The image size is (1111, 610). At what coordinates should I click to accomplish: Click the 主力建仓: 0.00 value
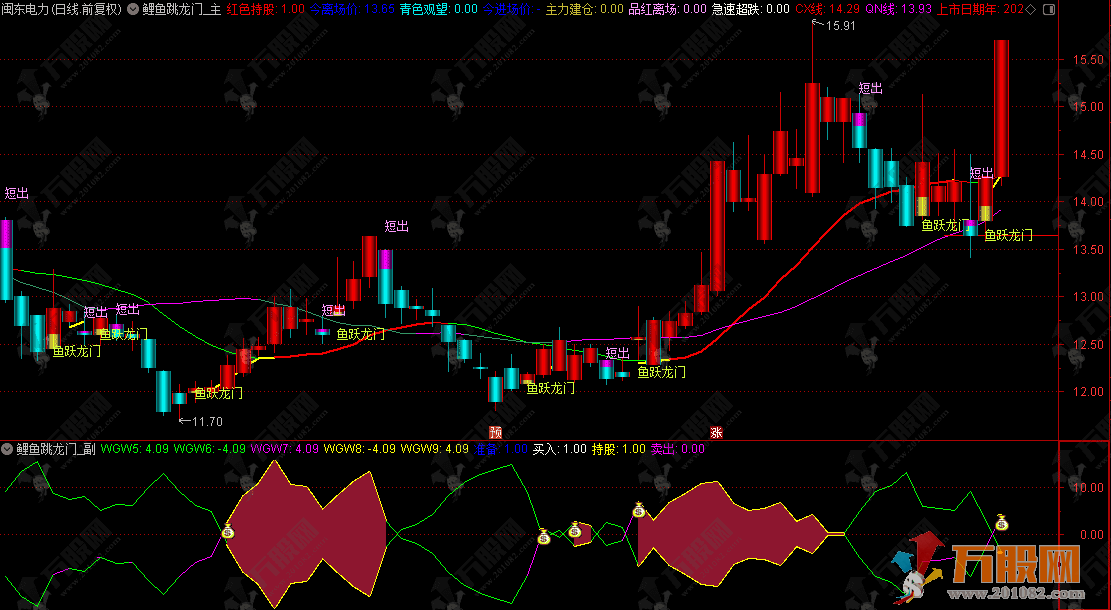[x=585, y=9]
